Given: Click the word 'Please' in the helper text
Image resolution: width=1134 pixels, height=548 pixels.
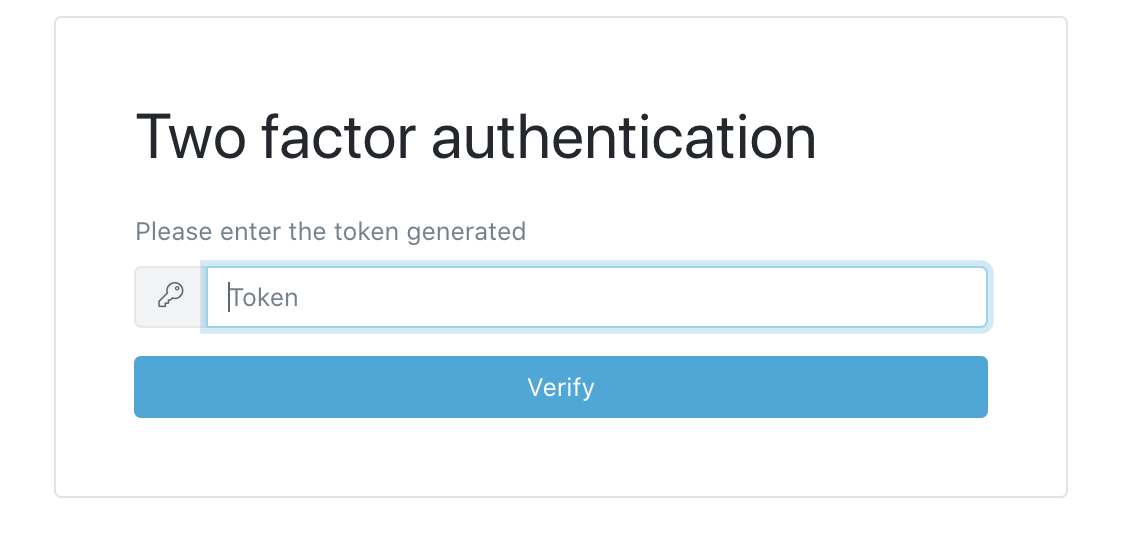Looking at the screenshot, I should (x=174, y=232).
